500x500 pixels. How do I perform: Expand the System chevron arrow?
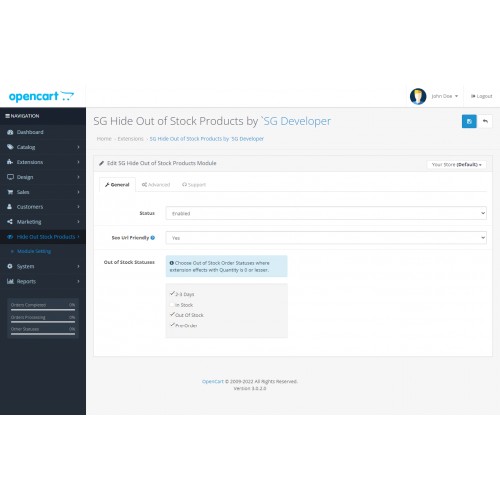78,266
